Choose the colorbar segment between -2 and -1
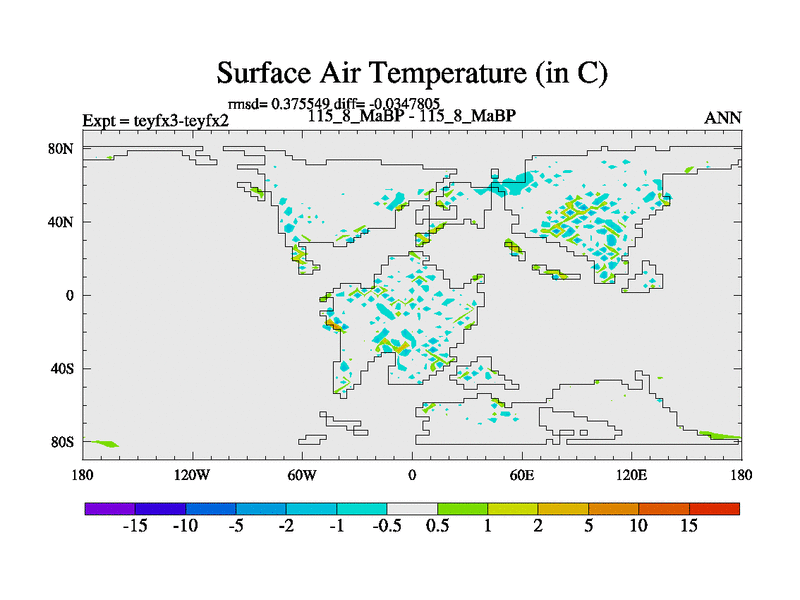This screenshot has height=600, width=800. [x=311, y=508]
